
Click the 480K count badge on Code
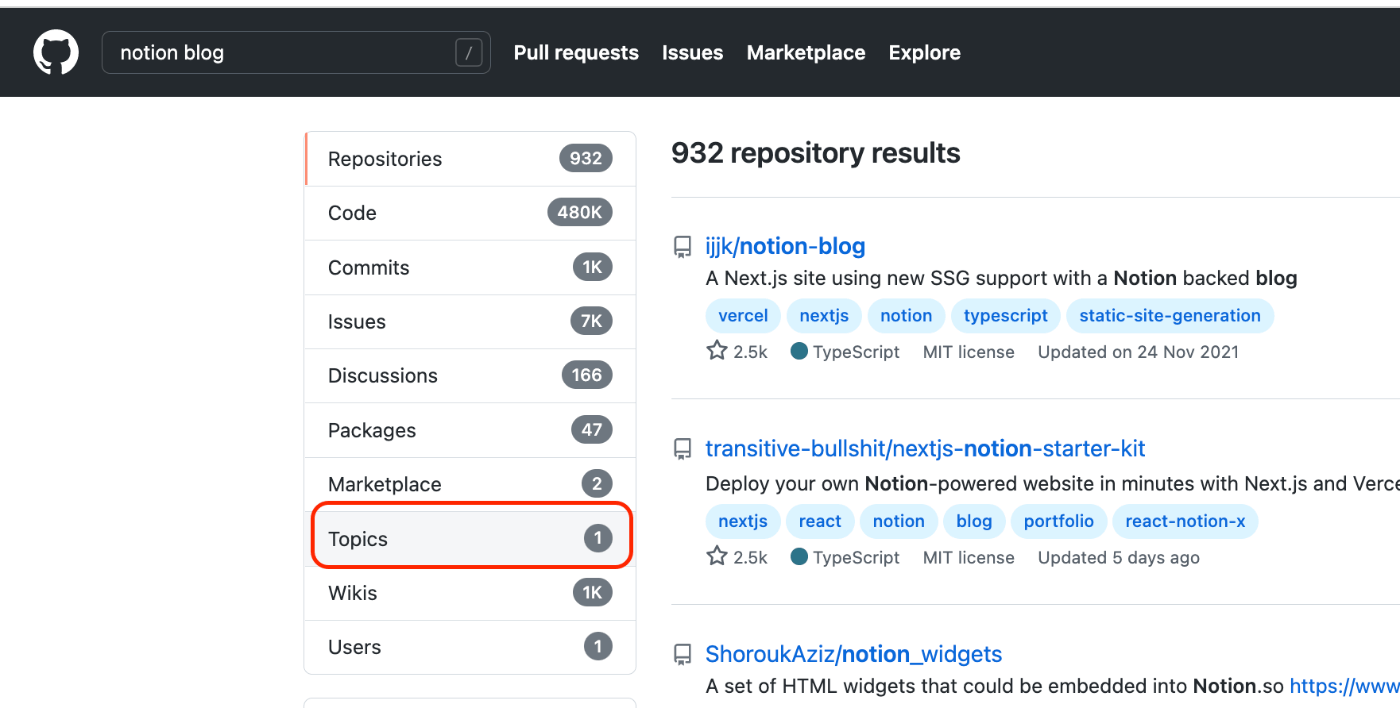580,212
